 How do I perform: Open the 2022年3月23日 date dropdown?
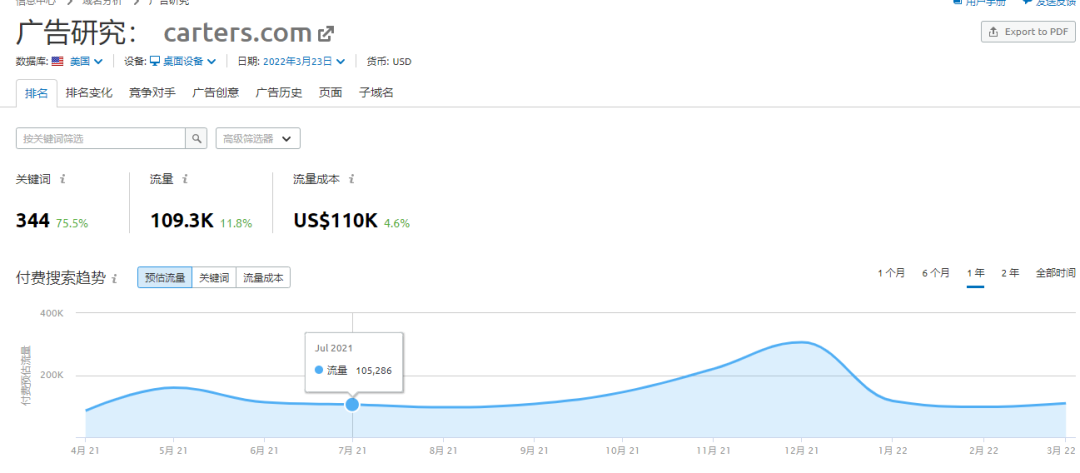pos(304,61)
